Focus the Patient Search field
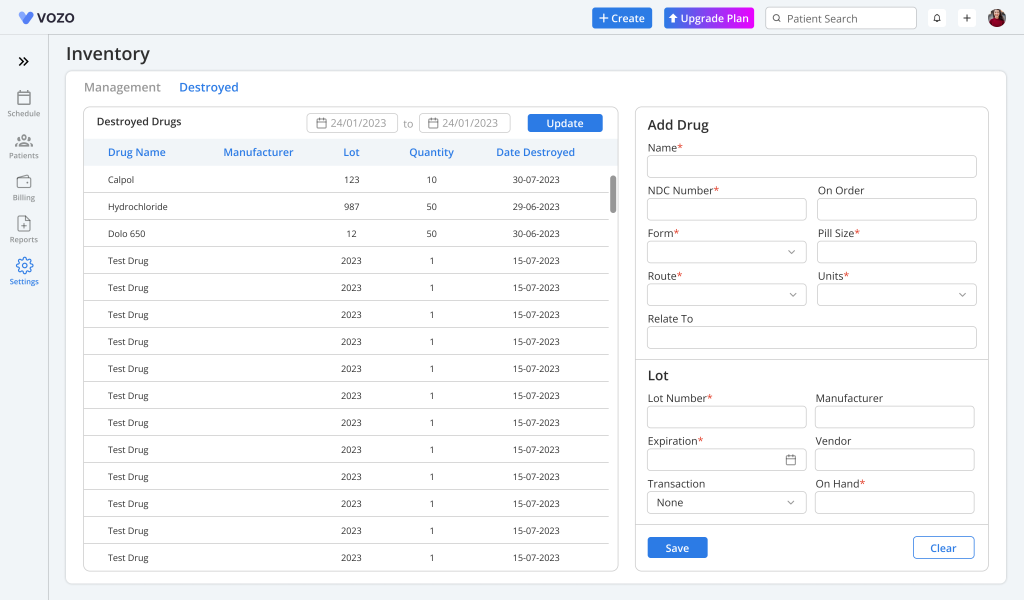 [x=840, y=18]
